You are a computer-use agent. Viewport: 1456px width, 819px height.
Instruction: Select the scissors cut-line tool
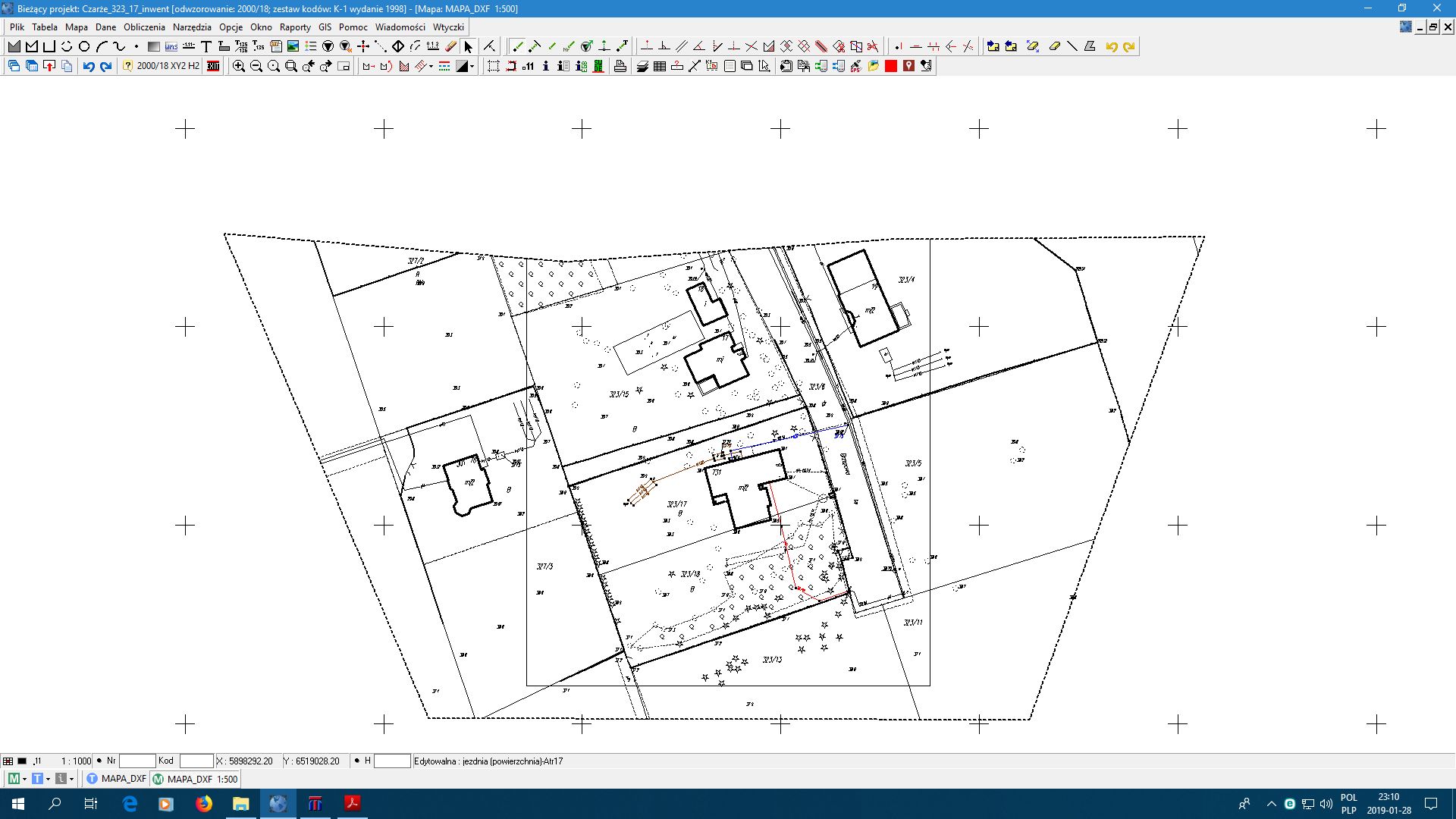pos(873,46)
